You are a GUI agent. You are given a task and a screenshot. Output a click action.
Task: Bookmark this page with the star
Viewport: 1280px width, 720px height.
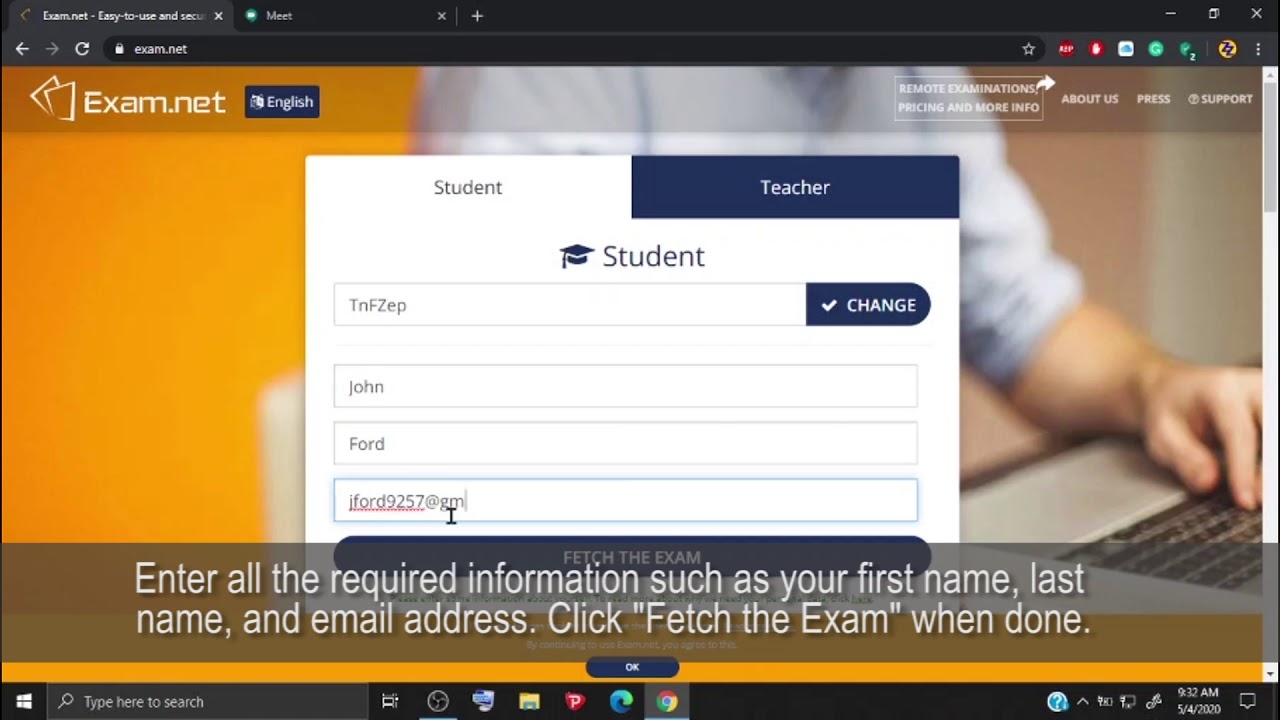pos(1028,48)
